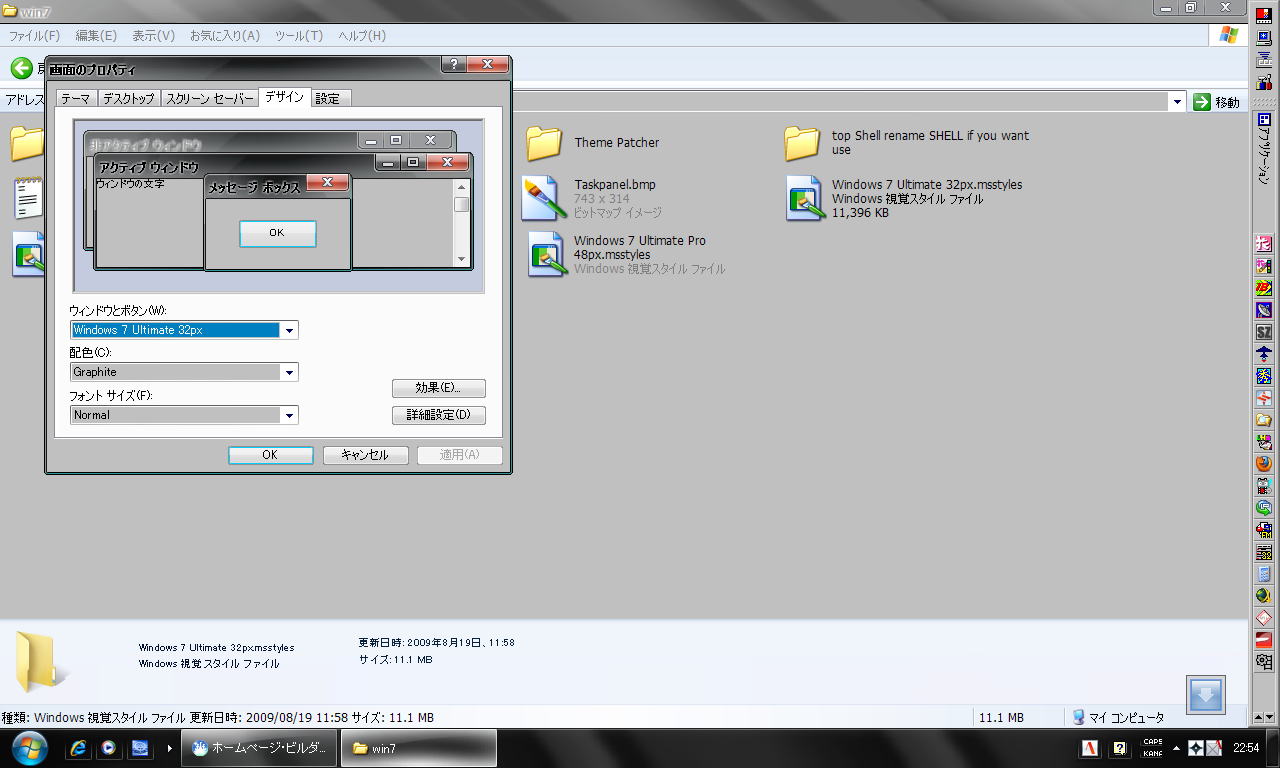Open Windows Media Player quick launch icon
Image resolution: width=1280 pixels, height=768 pixels.
108,748
